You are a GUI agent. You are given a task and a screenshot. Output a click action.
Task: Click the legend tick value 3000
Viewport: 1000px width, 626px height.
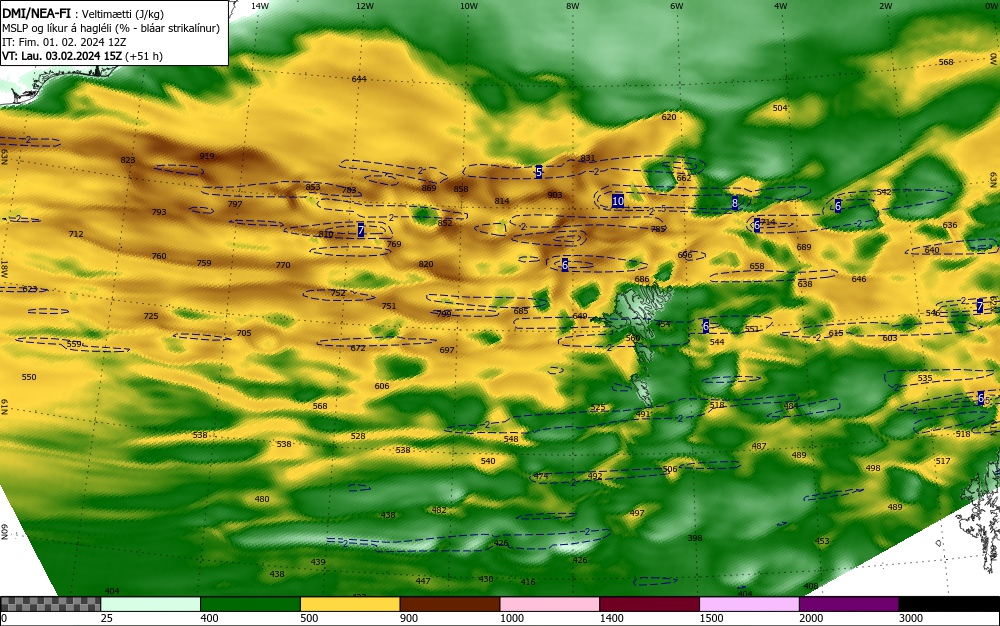[x=910, y=618]
